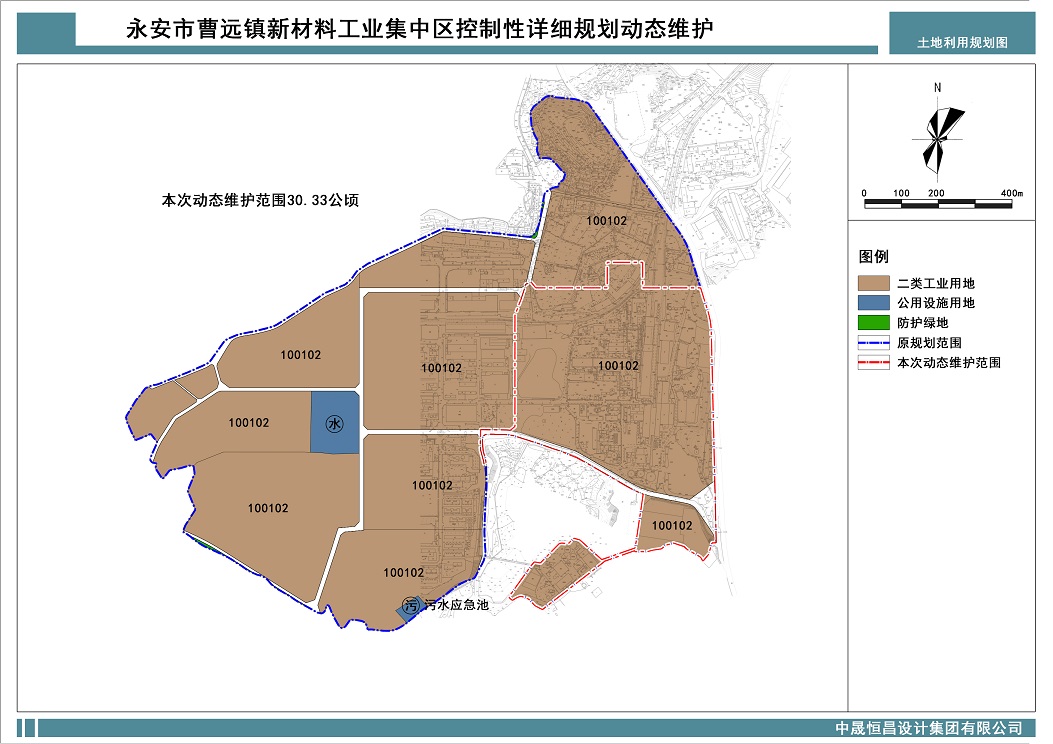
Task: Click the 中晟恒昌设计集团有限公司 footer text
Action: [x=928, y=728]
